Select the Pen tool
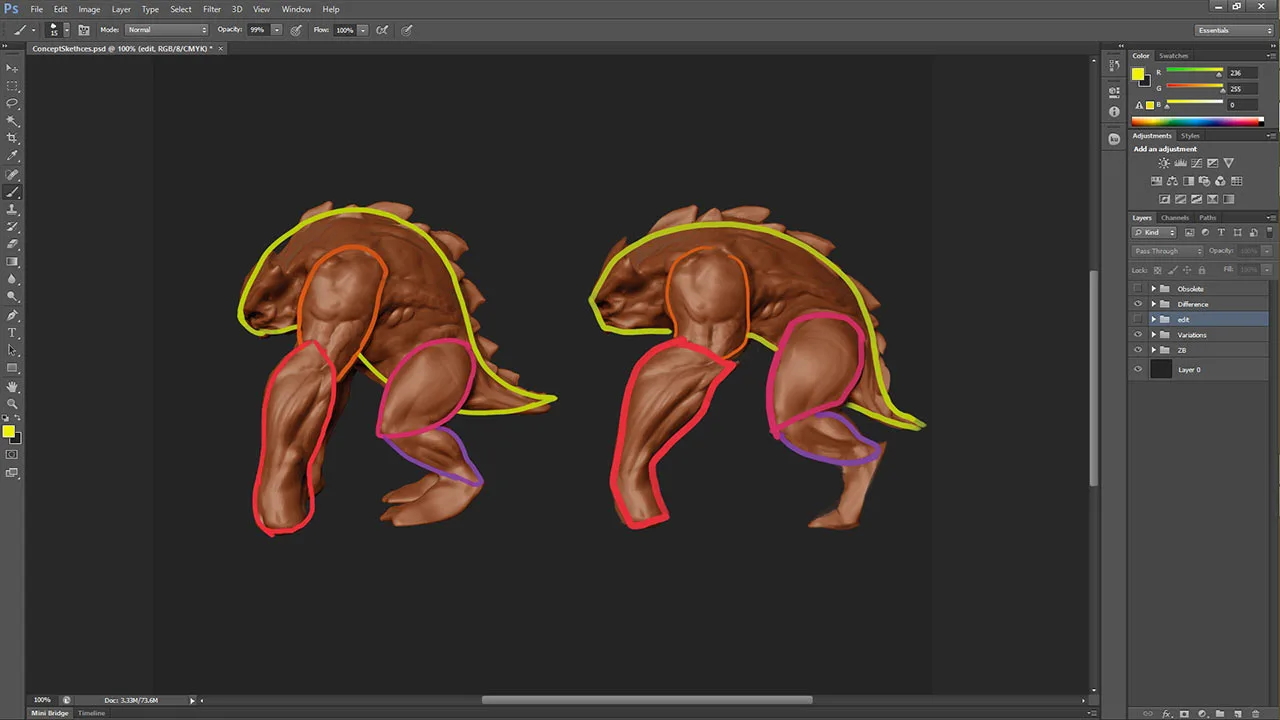The width and height of the screenshot is (1280, 720). pos(12,315)
